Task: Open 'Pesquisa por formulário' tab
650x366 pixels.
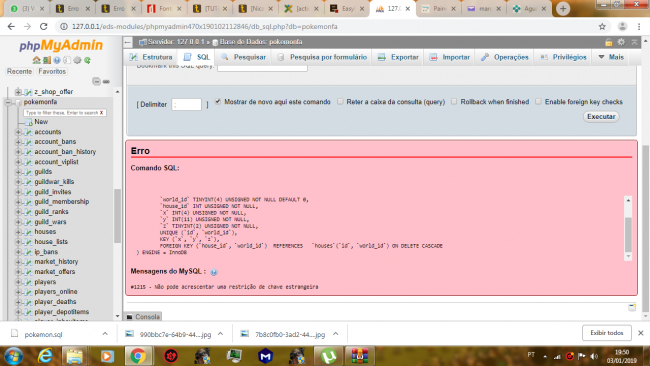Action: pos(322,57)
